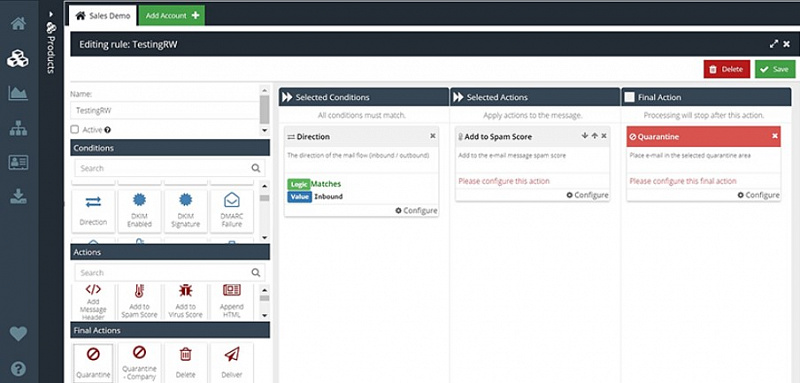Select the Quarantine - Company final action tile
800x383 pixels.
coord(139,362)
